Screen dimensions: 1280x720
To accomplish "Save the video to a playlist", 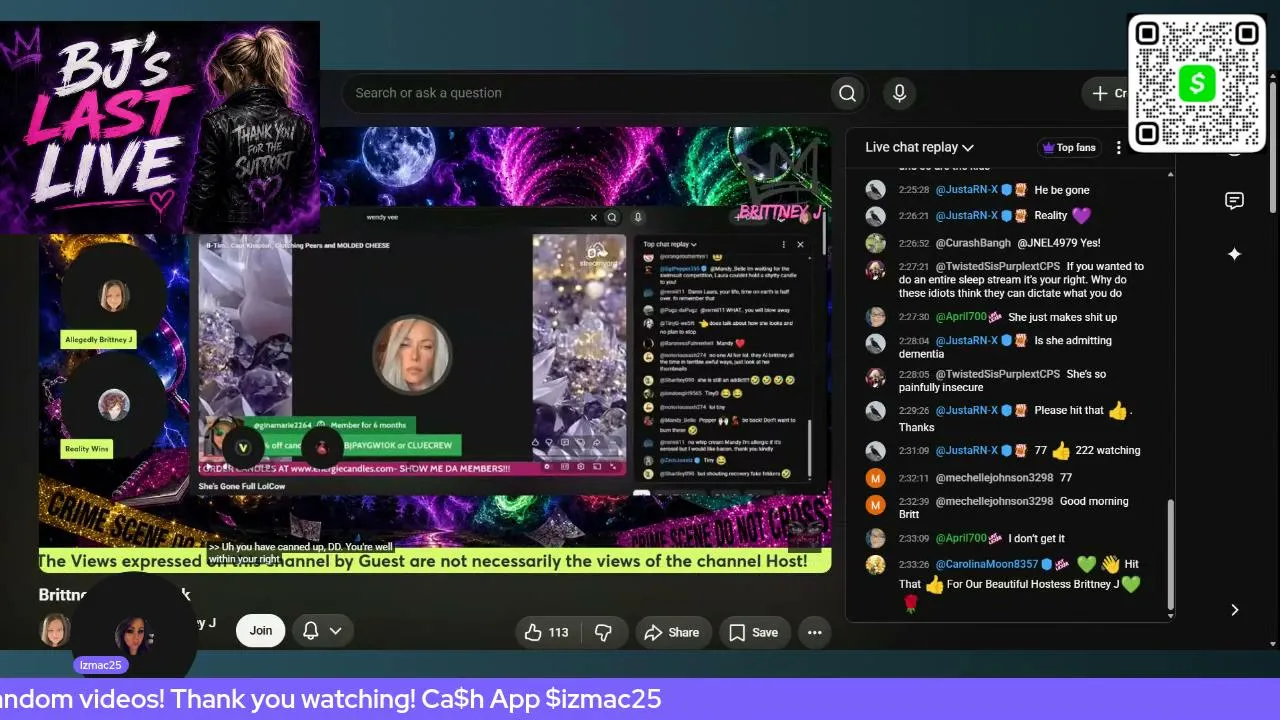I will click(753, 632).
